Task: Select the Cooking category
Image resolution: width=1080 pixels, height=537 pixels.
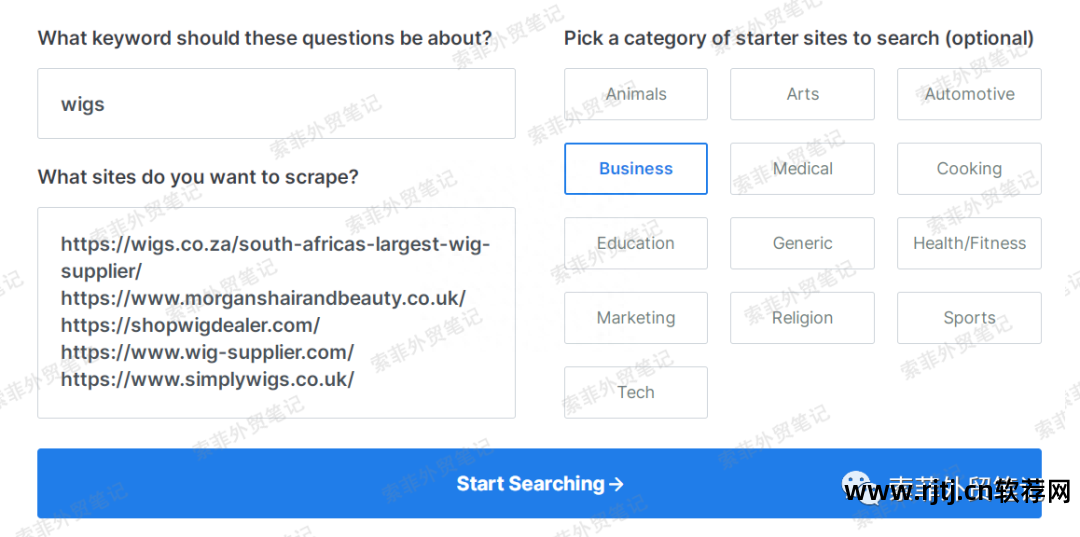Action: pos(969,169)
